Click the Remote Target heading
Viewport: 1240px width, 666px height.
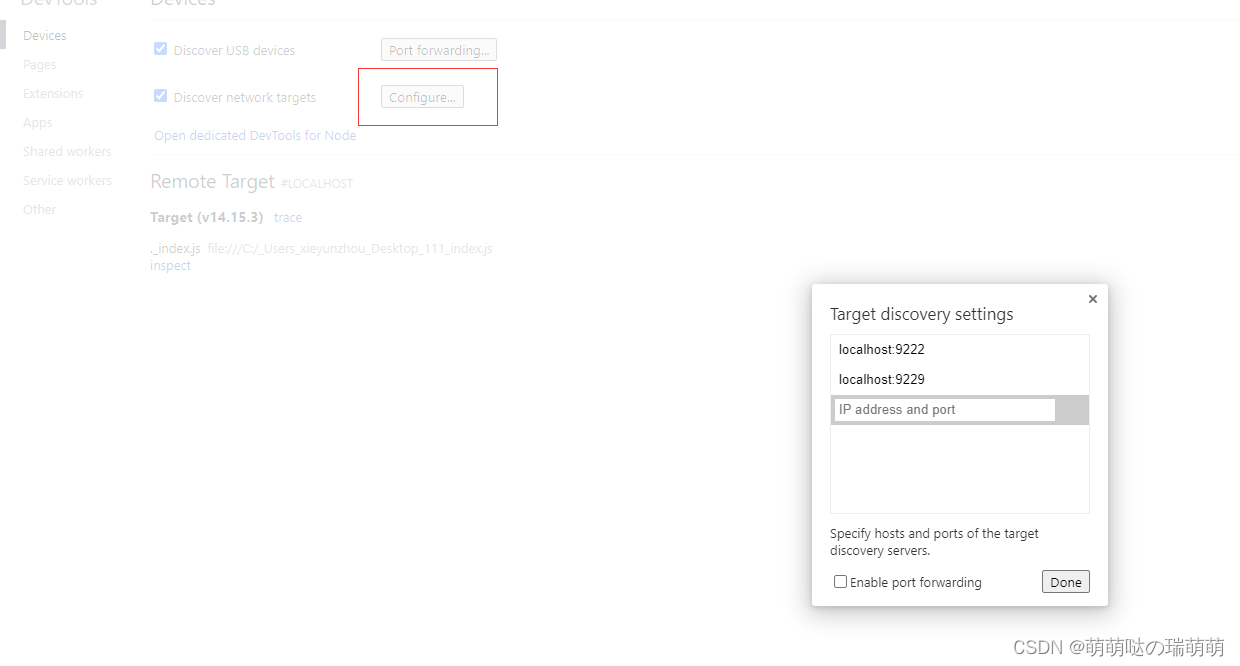click(x=212, y=181)
